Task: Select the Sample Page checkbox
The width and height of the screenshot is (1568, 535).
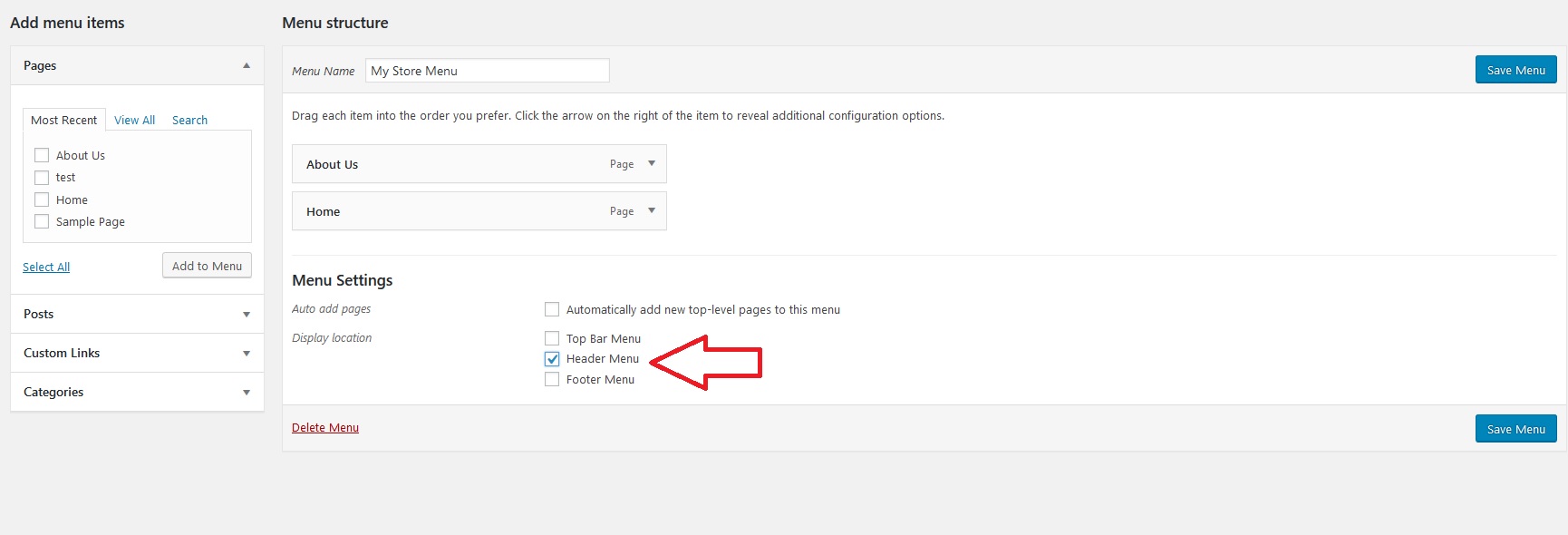Action: (42, 221)
